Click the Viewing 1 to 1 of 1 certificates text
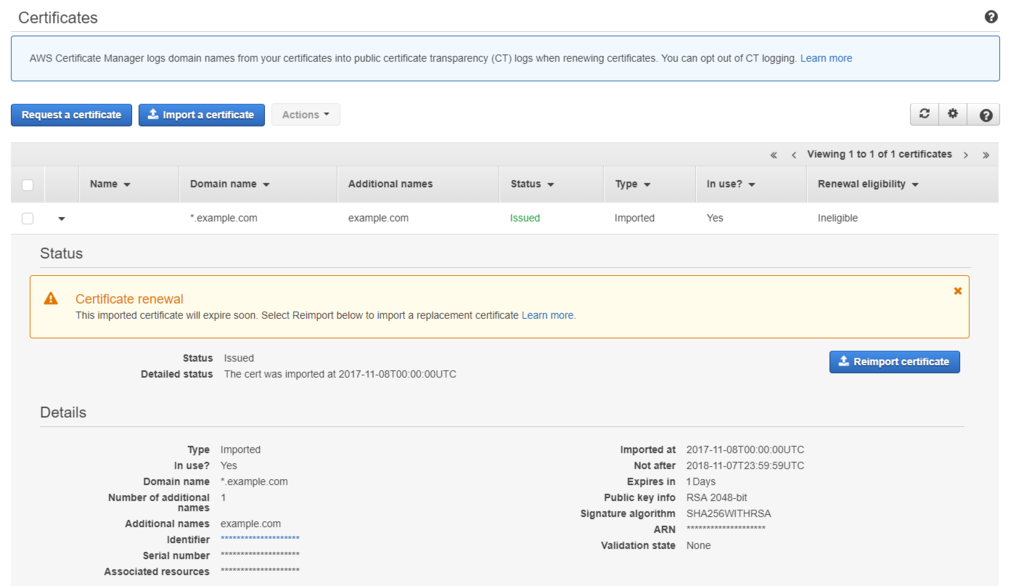 coord(879,154)
